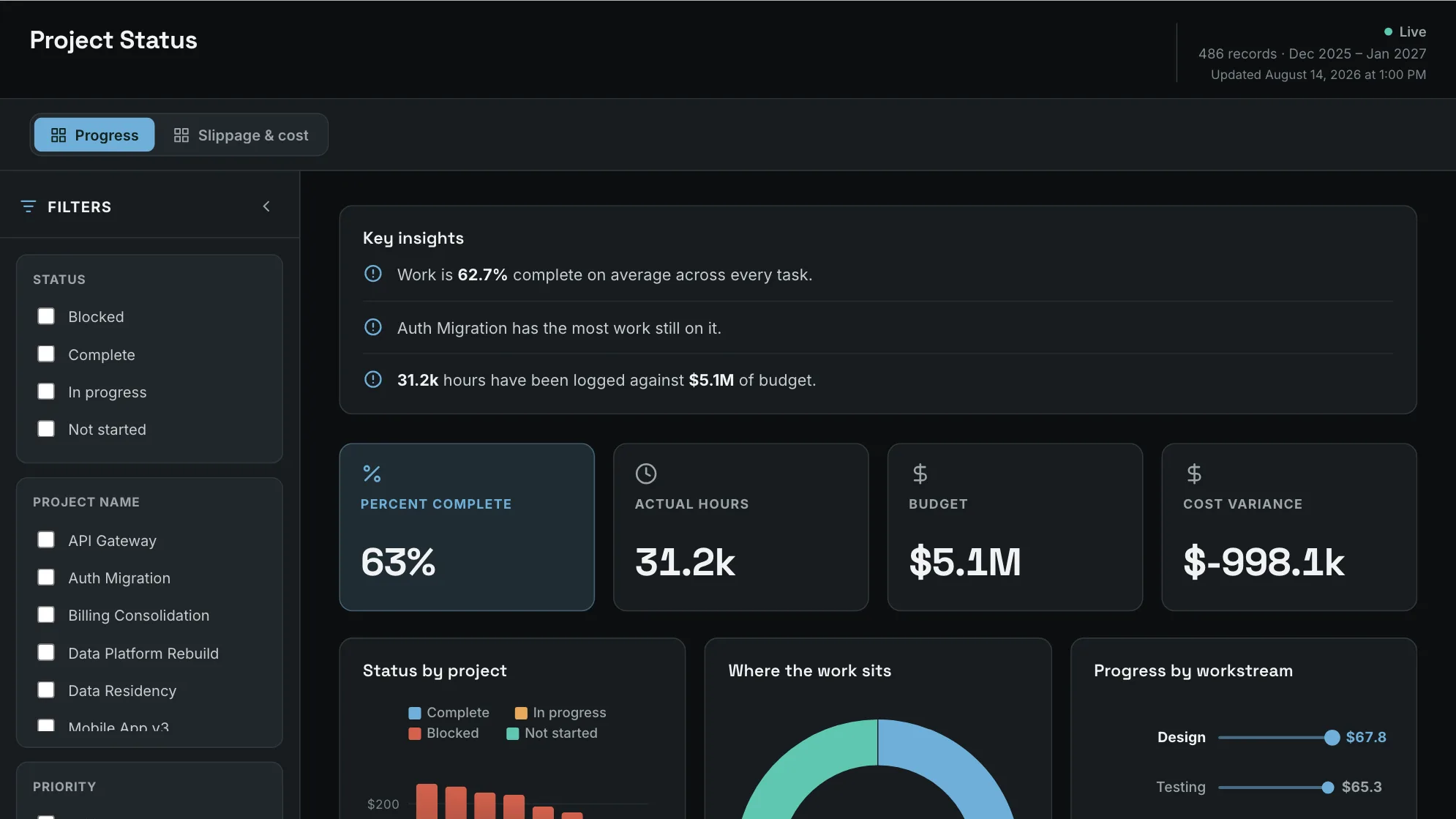This screenshot has width=1456, height=819.
Task: Click the Design workstream slider handle
Action: pos(1332,738)
